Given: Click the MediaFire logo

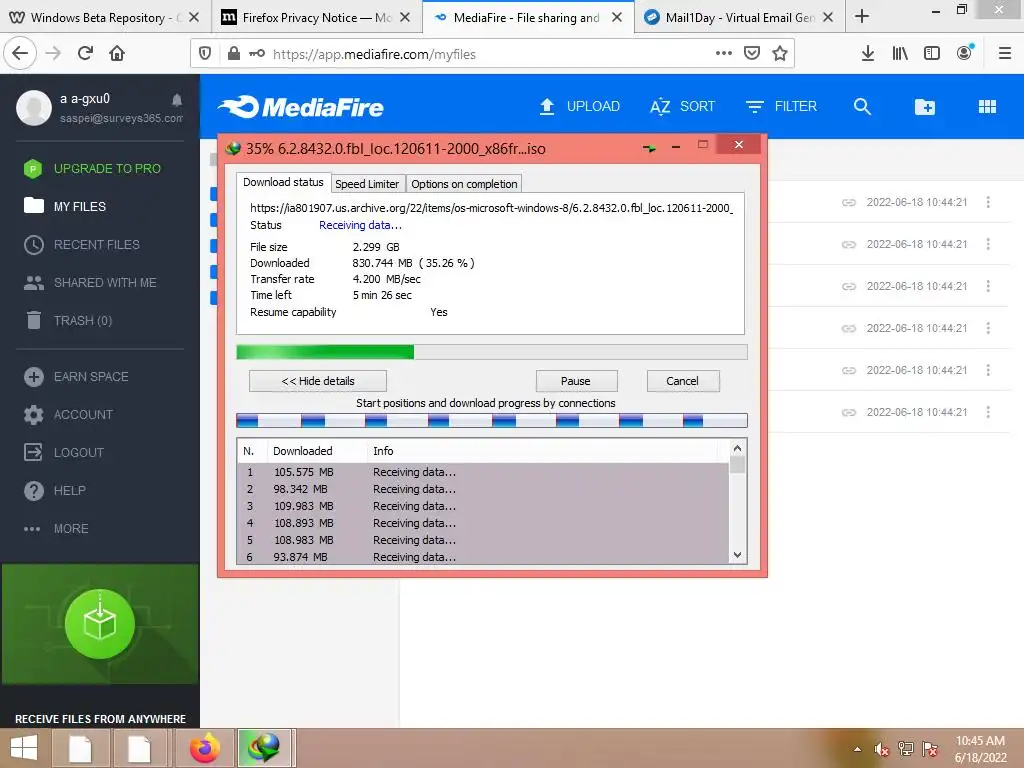Looking at the screenshot, I should click(x=301, y=107).
